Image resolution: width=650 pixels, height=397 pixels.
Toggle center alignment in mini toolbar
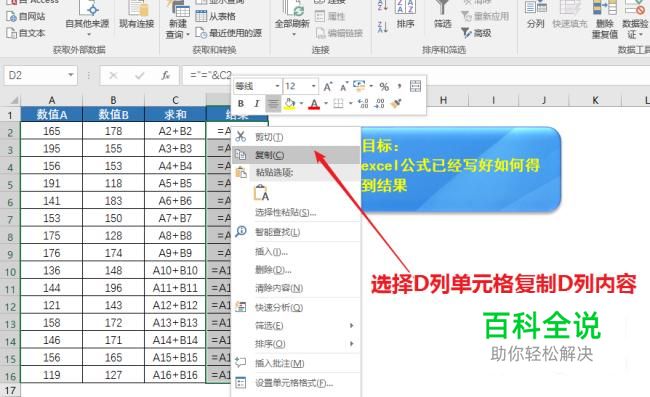(273, 104)
